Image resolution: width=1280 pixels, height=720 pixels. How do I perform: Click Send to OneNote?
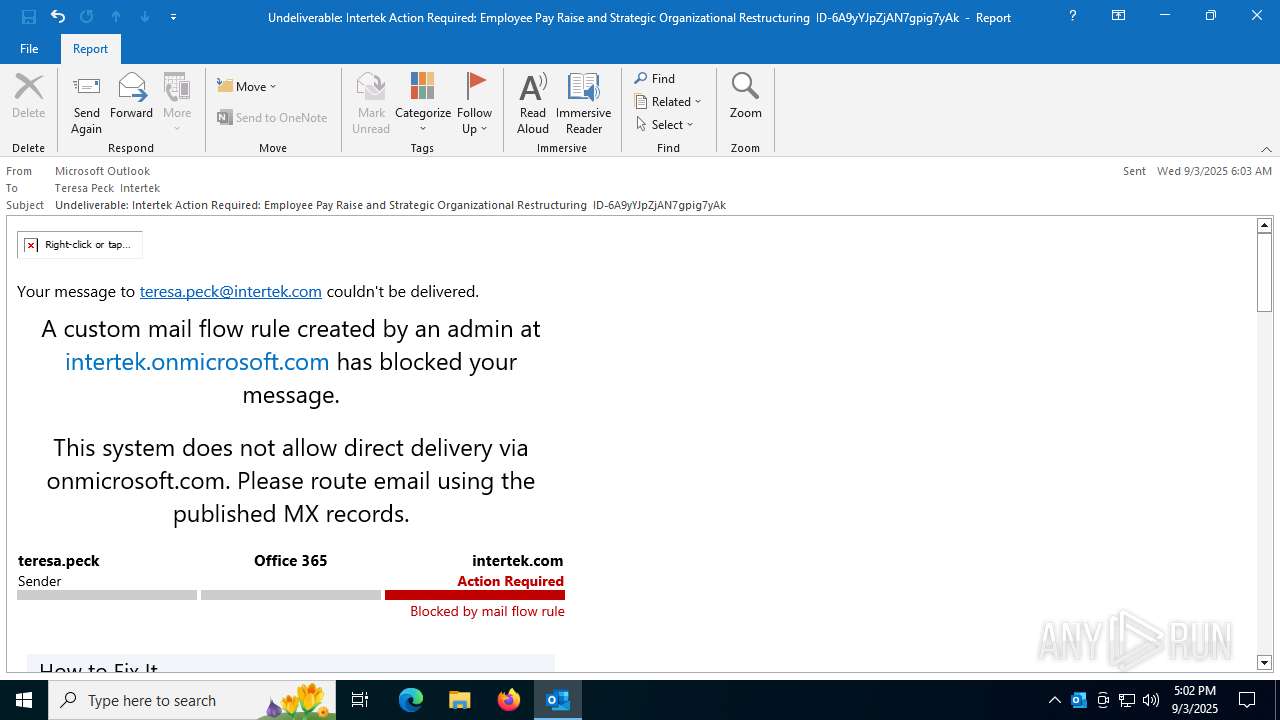point(273,117)
